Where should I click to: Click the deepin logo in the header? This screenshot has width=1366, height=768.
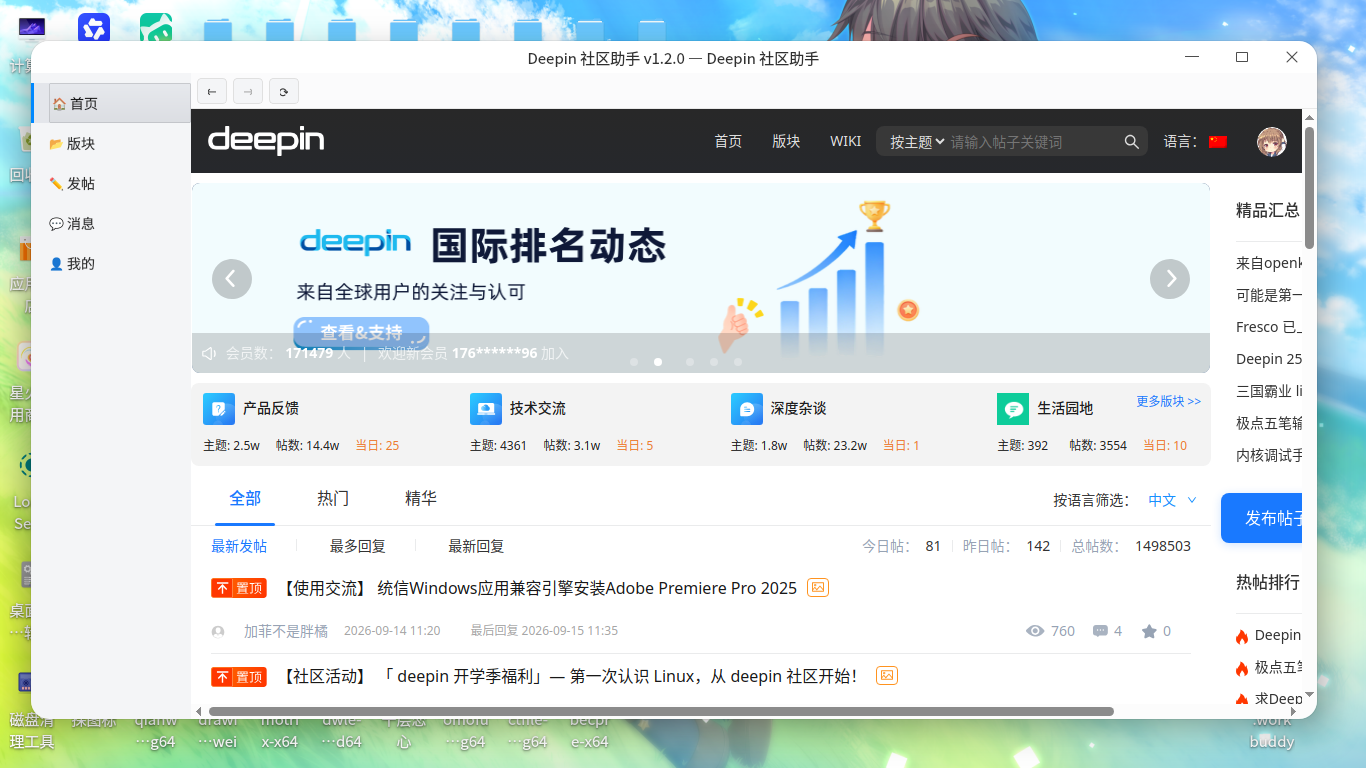(266, 140)
